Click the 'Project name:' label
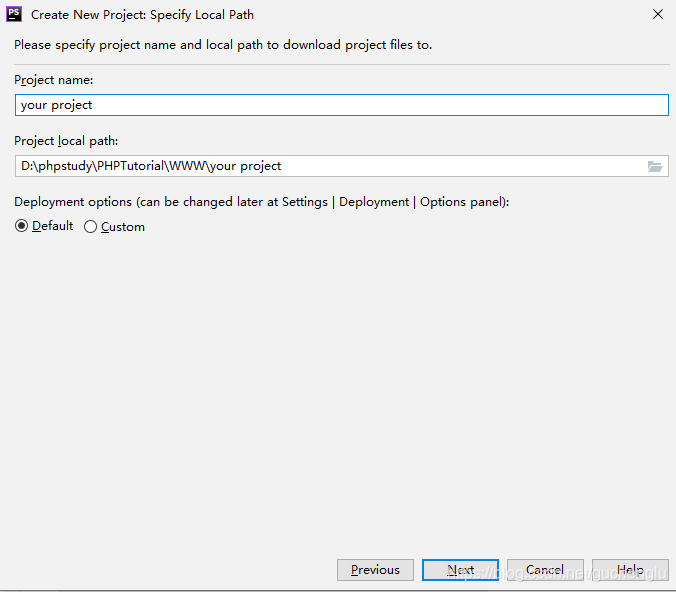 pos(53,80)
